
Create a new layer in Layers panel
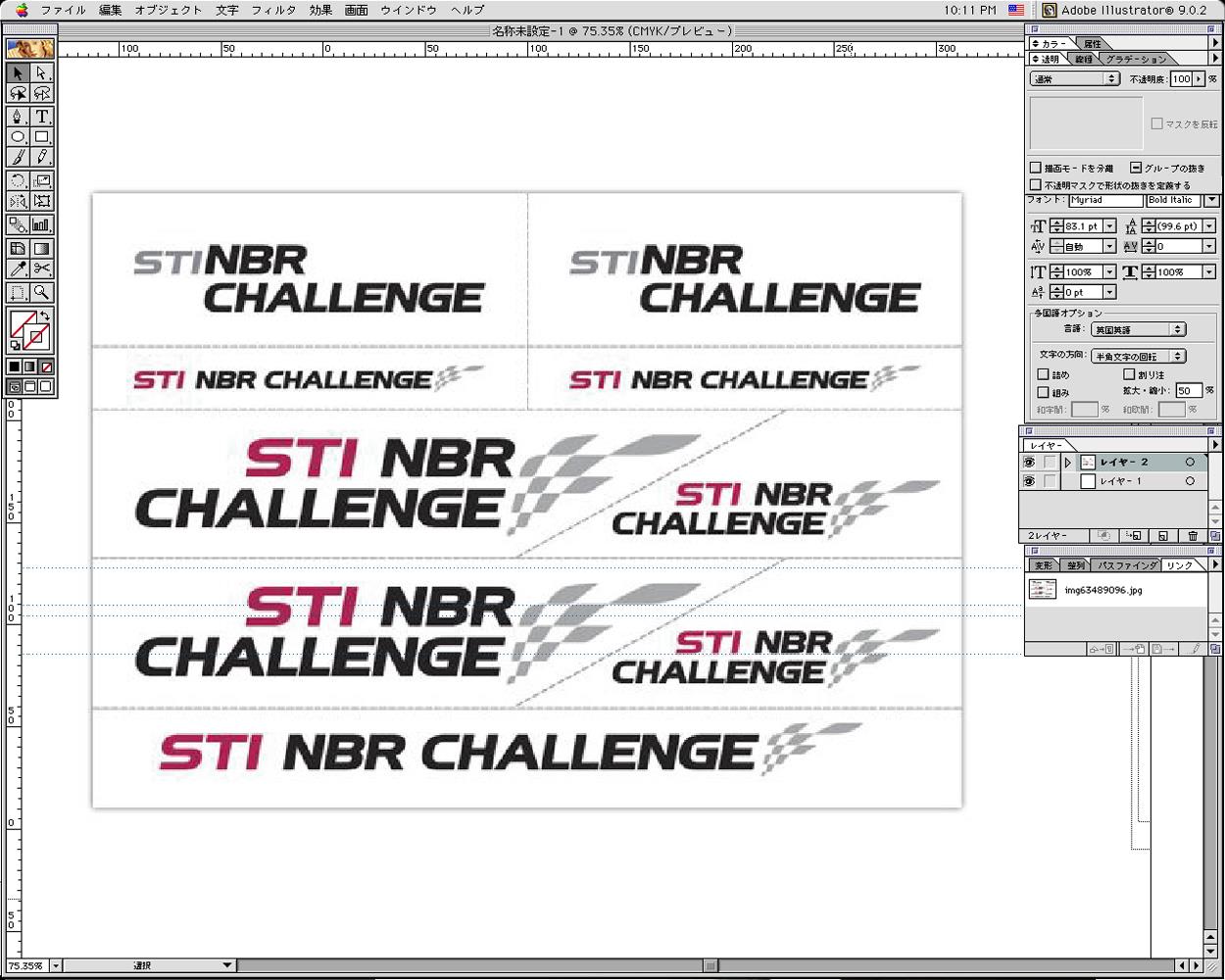pos(1162,536)
